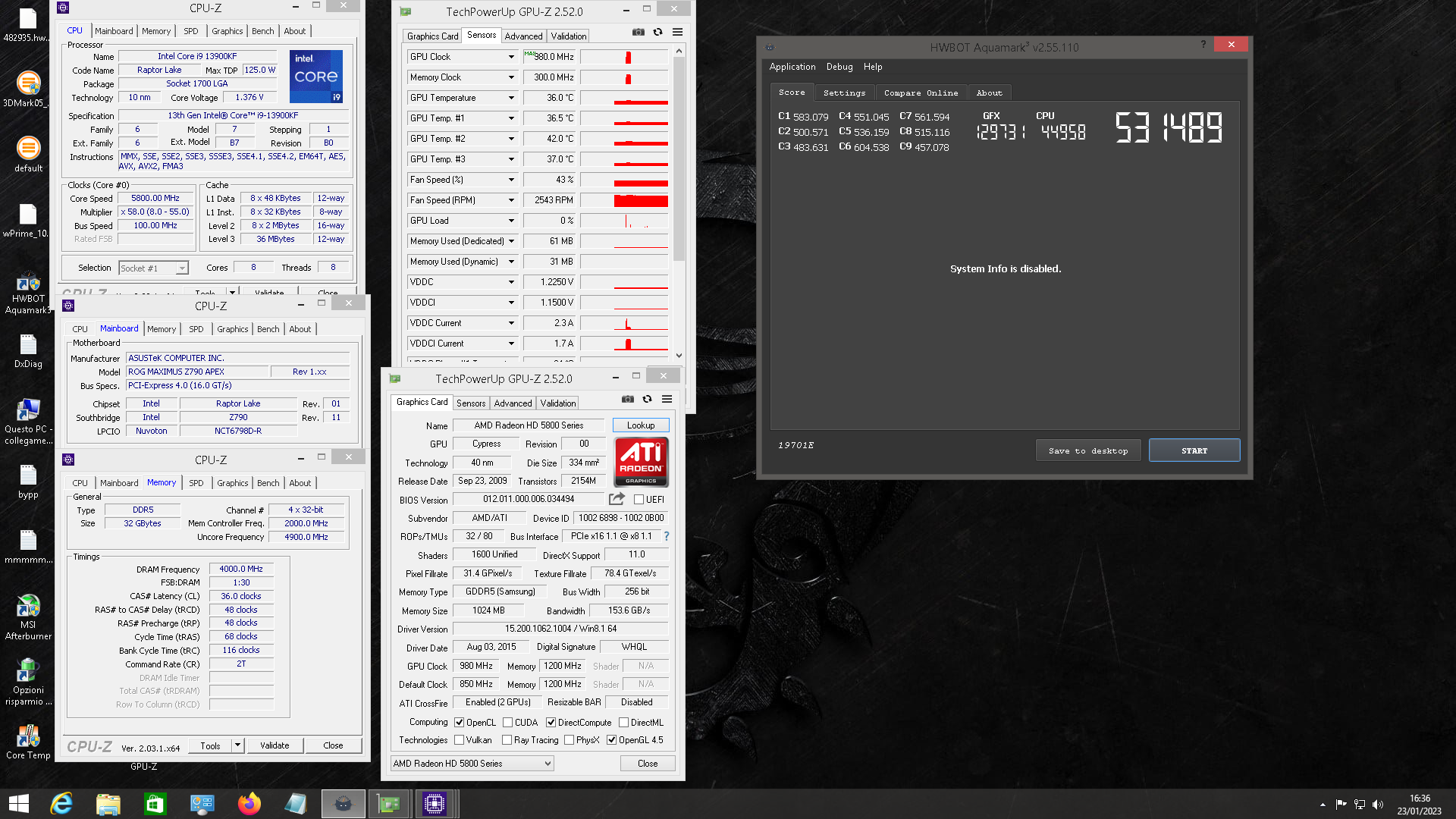The image size is (1456, 819).
Task: Launch Internet Explorer from the taskbar
Action: point(61,804)
